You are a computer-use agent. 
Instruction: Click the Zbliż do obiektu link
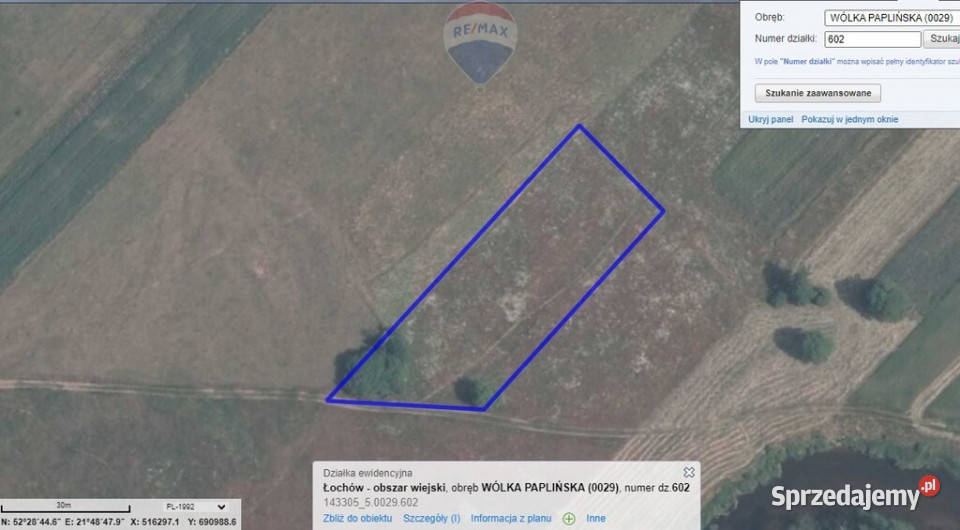tap(358, 518)
